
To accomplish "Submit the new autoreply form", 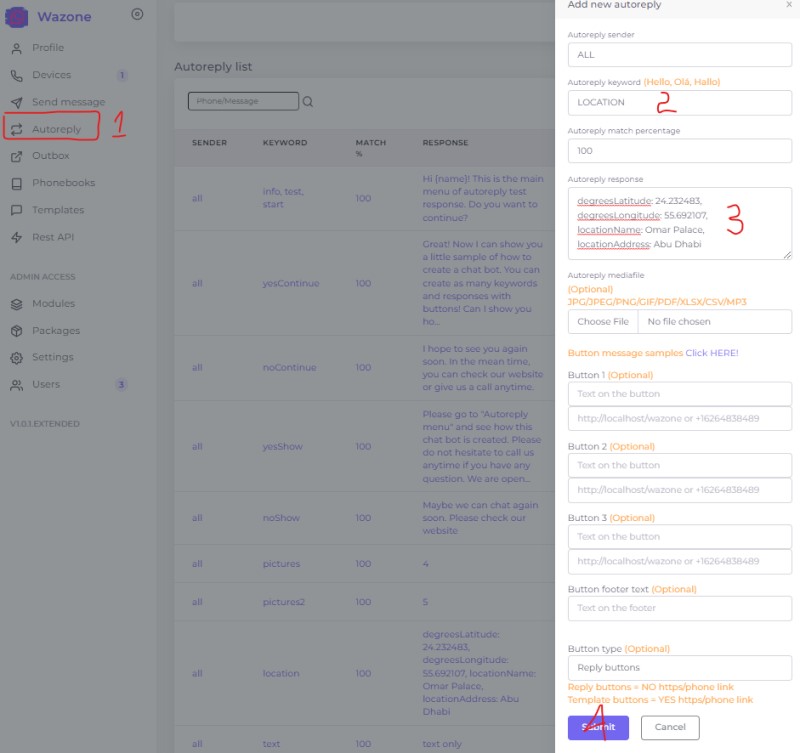I will click(598, 727).
